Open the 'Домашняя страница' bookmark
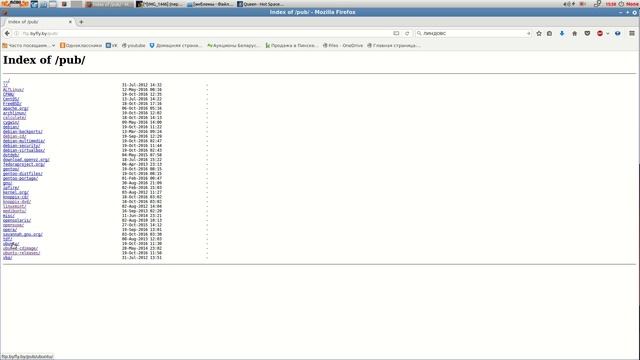The height and width of the screenshot is (360, 640). tap(176, 46)
